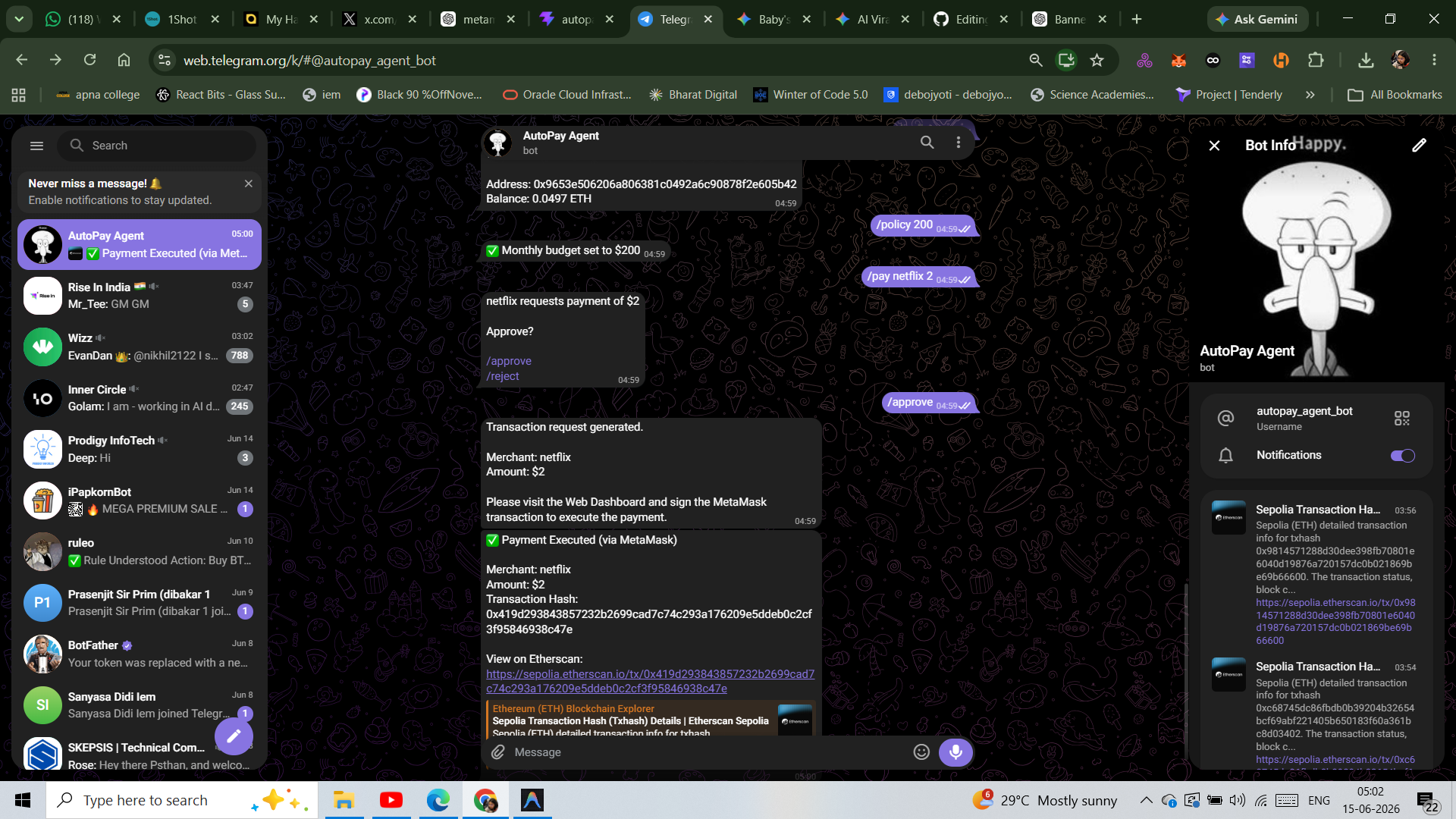Screen dimensions: 1456x819
Task: Click the /reject command link in chat
Action: (x=503, y=377)
